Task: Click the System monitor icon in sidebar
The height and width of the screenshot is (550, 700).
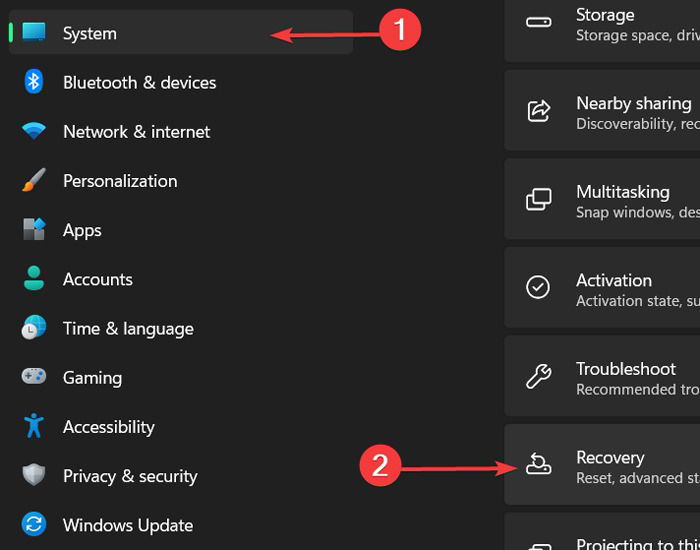Action: 34,32
